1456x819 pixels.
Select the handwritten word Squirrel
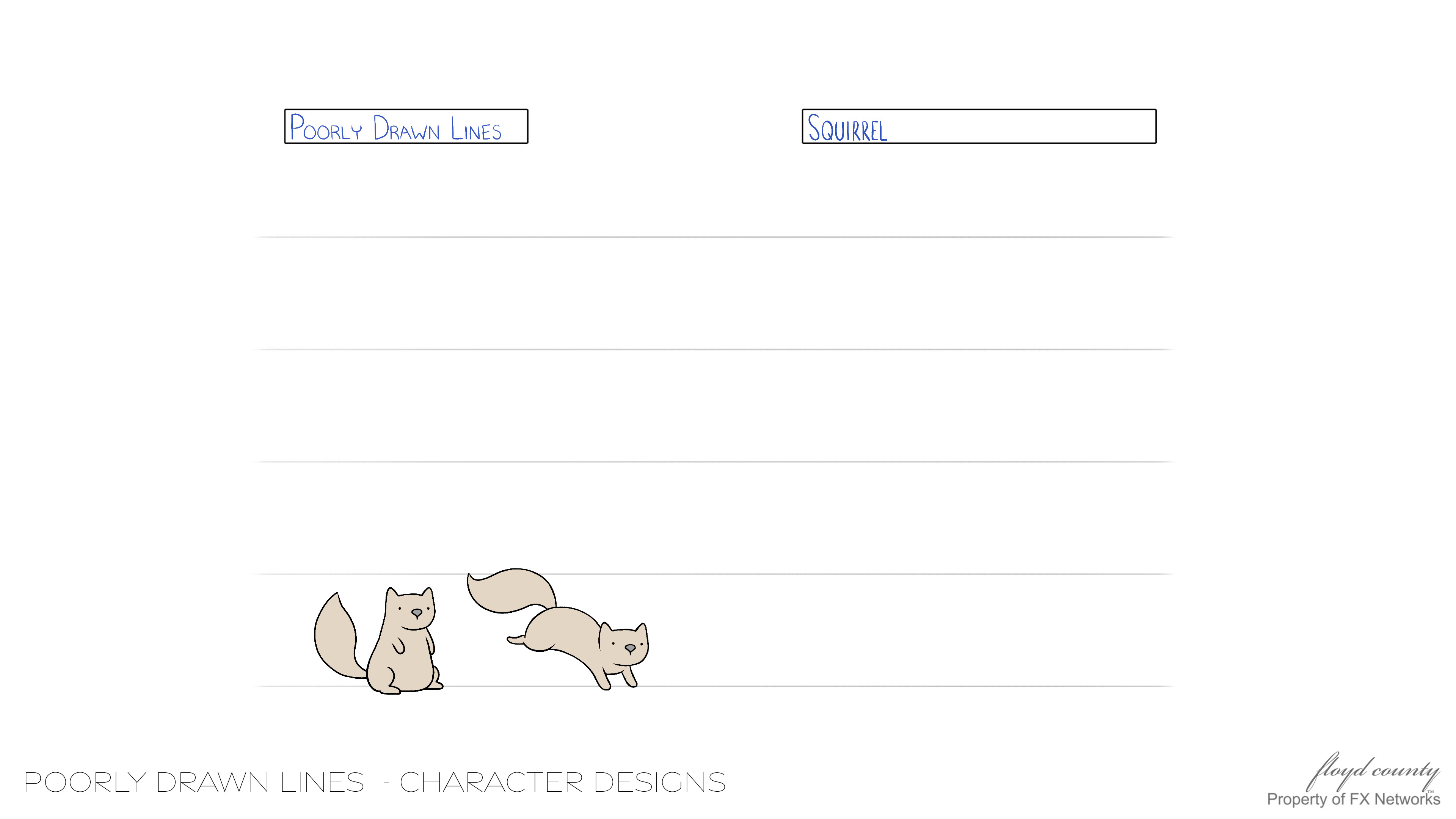click(847, 128)
